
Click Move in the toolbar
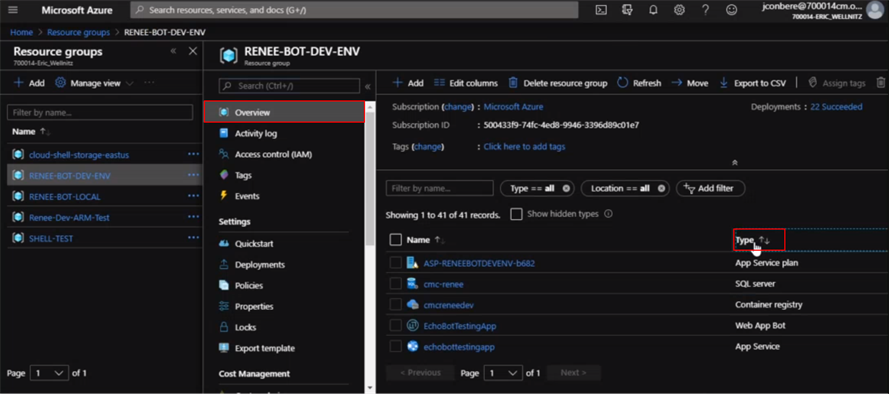(x=690, y=83)
